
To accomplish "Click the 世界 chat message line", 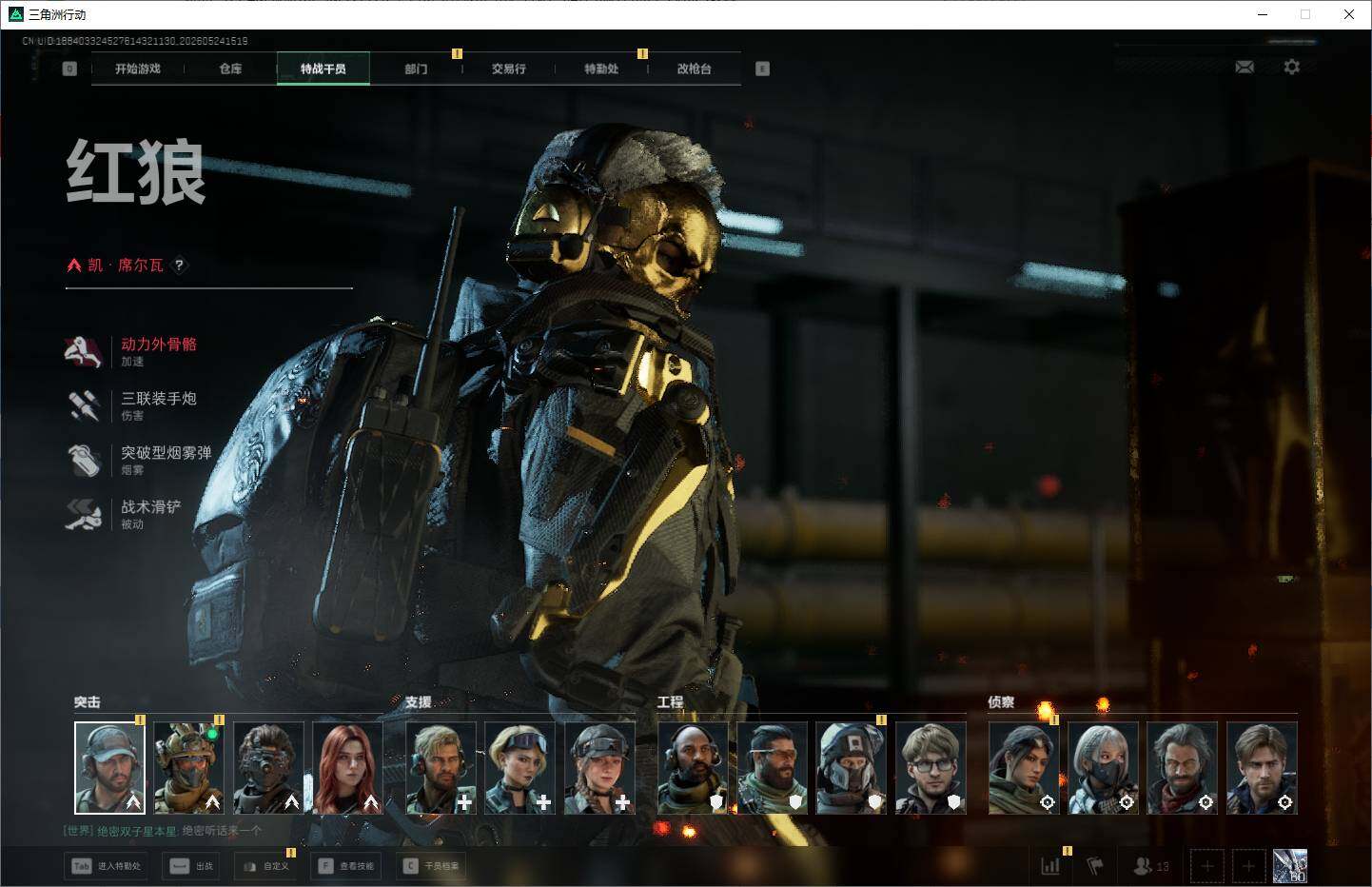I will [x=163, y=831].
